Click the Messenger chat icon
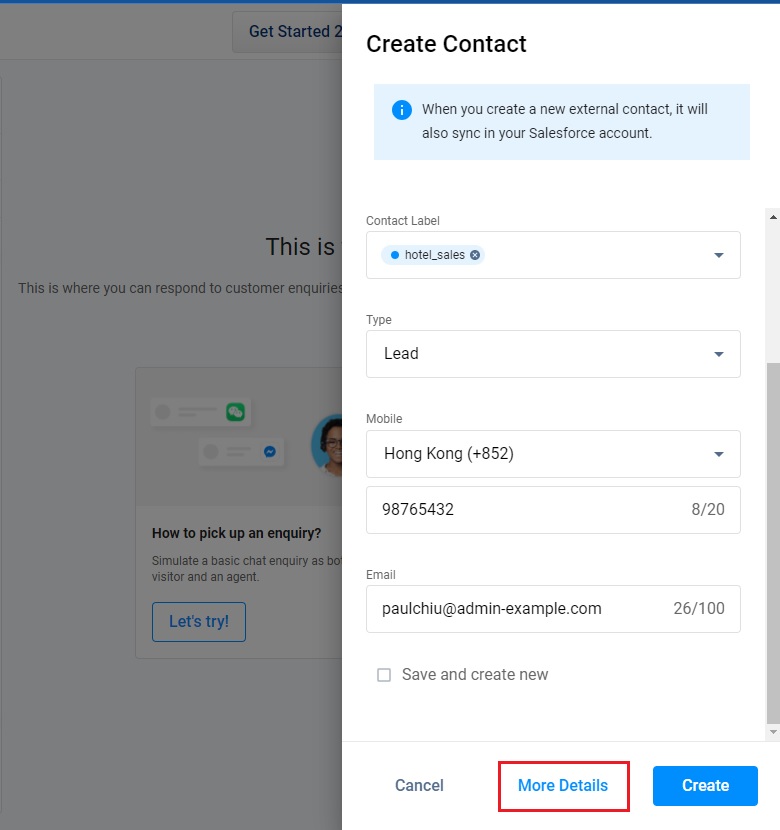Screen dimensions: 780x830 point(269,451)
